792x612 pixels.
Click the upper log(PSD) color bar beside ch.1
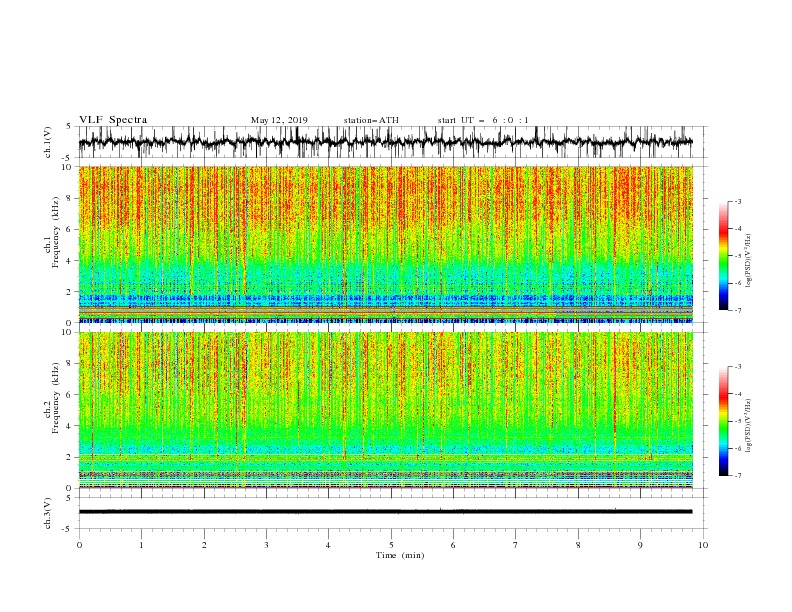coord(723,256)
